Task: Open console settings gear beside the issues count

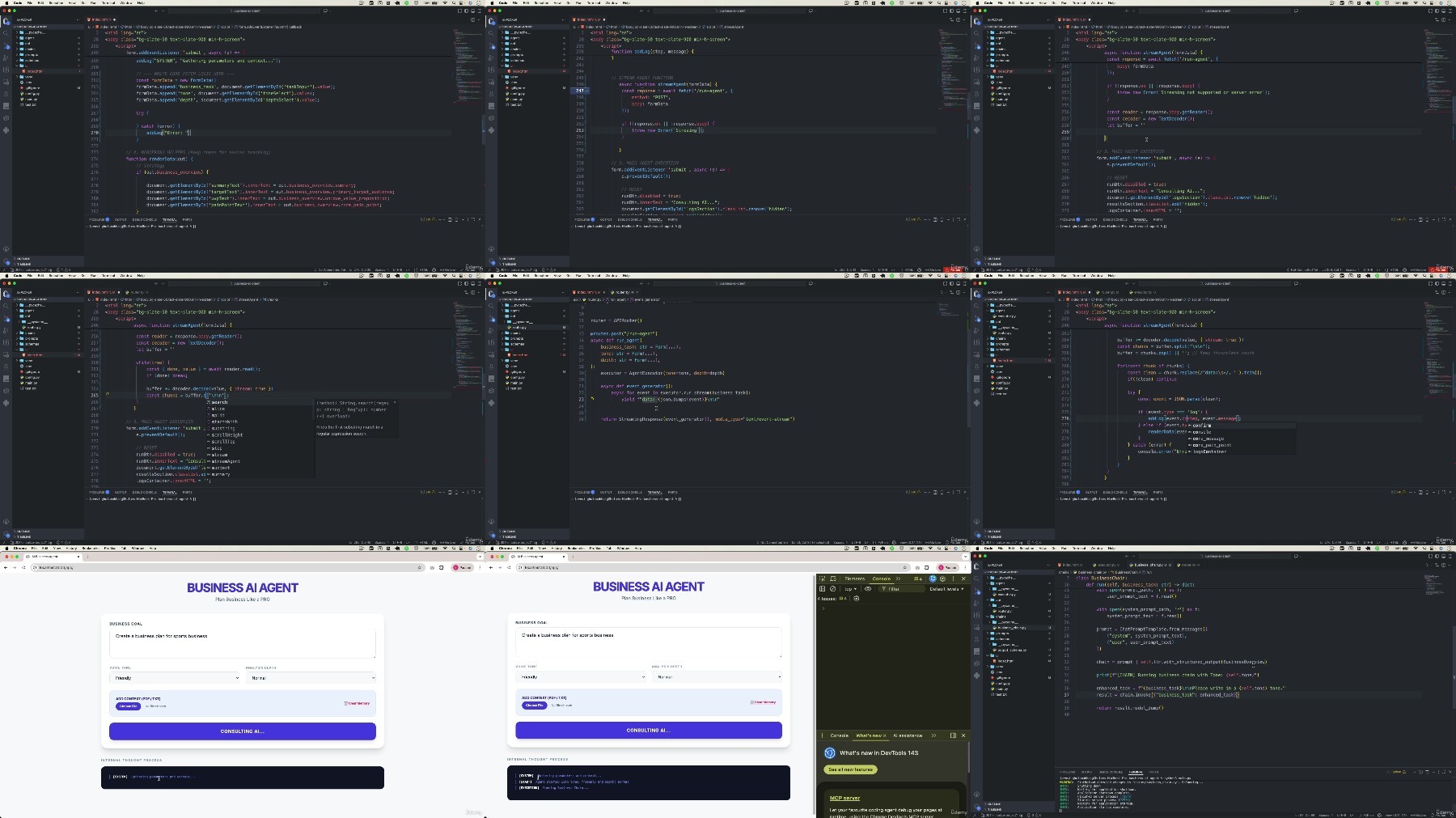Action: click(x=857, y=599)
